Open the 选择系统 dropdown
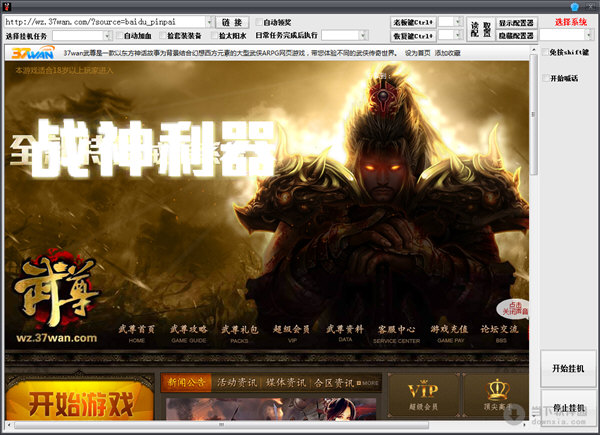 589,35
